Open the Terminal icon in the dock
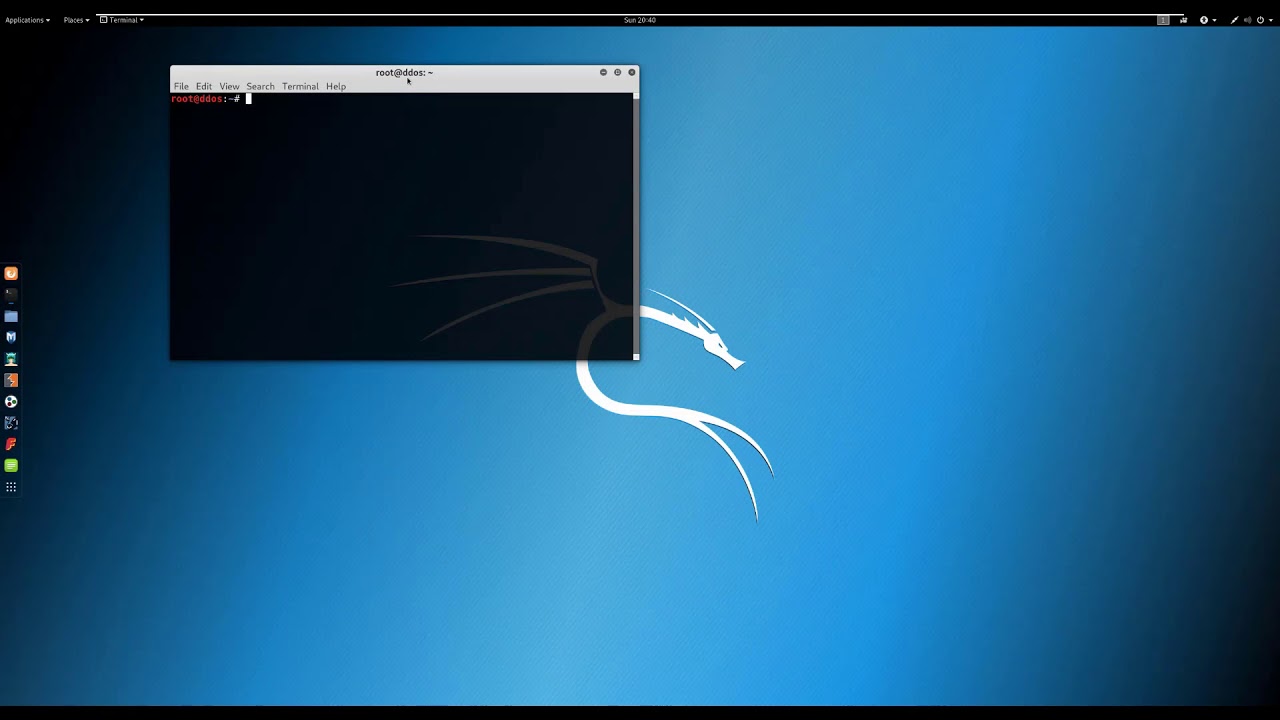1280x720 pixels. (11, 295)
